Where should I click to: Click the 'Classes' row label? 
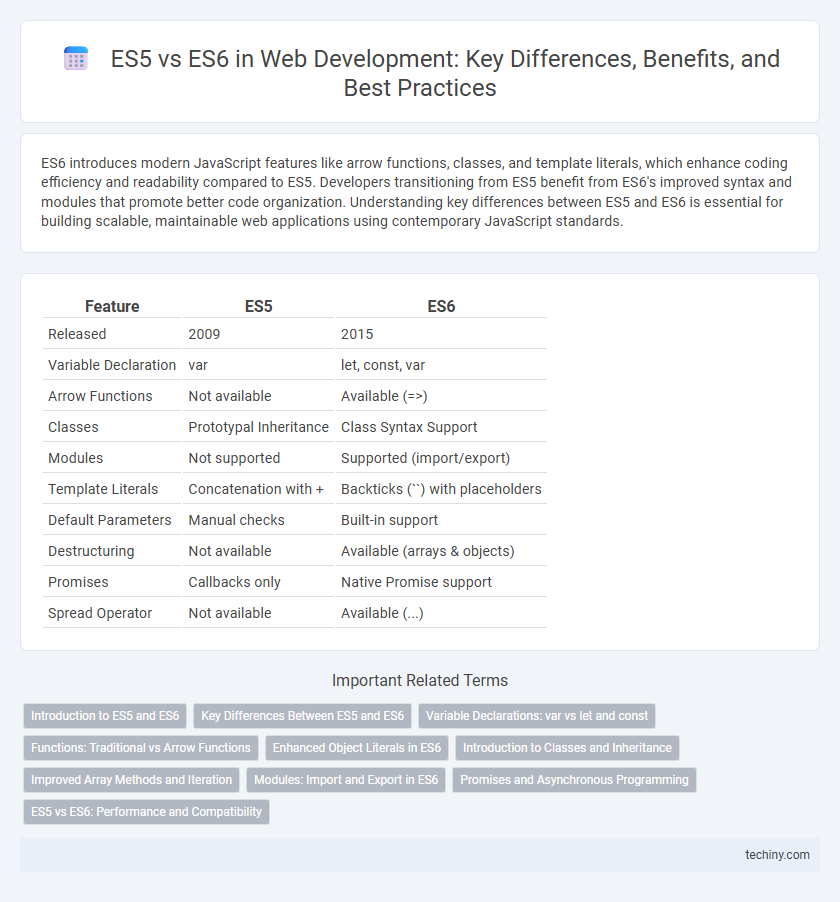(x=112, y=427)
